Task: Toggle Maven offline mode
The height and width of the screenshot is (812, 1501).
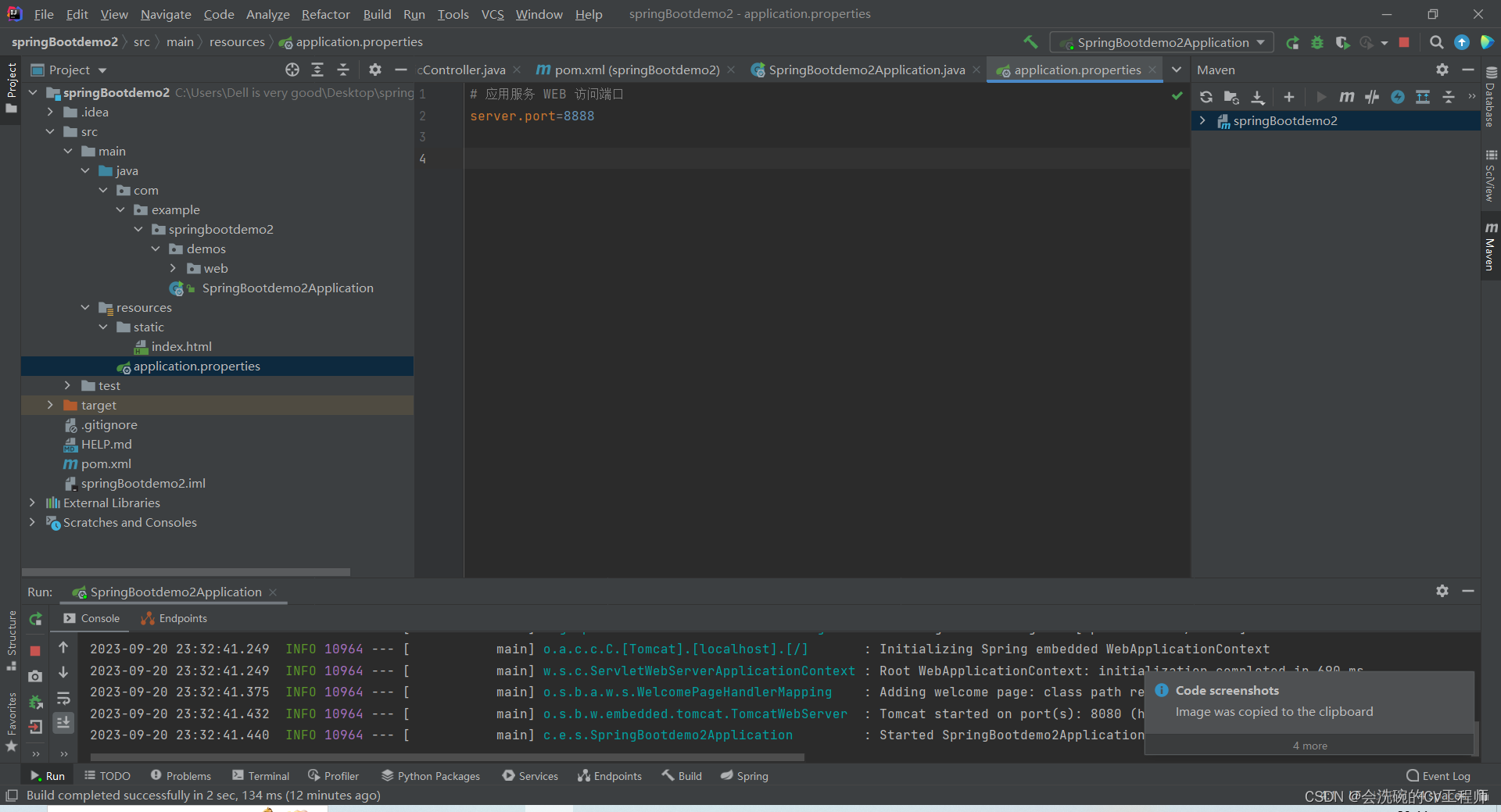Action: pos(1372,97)
